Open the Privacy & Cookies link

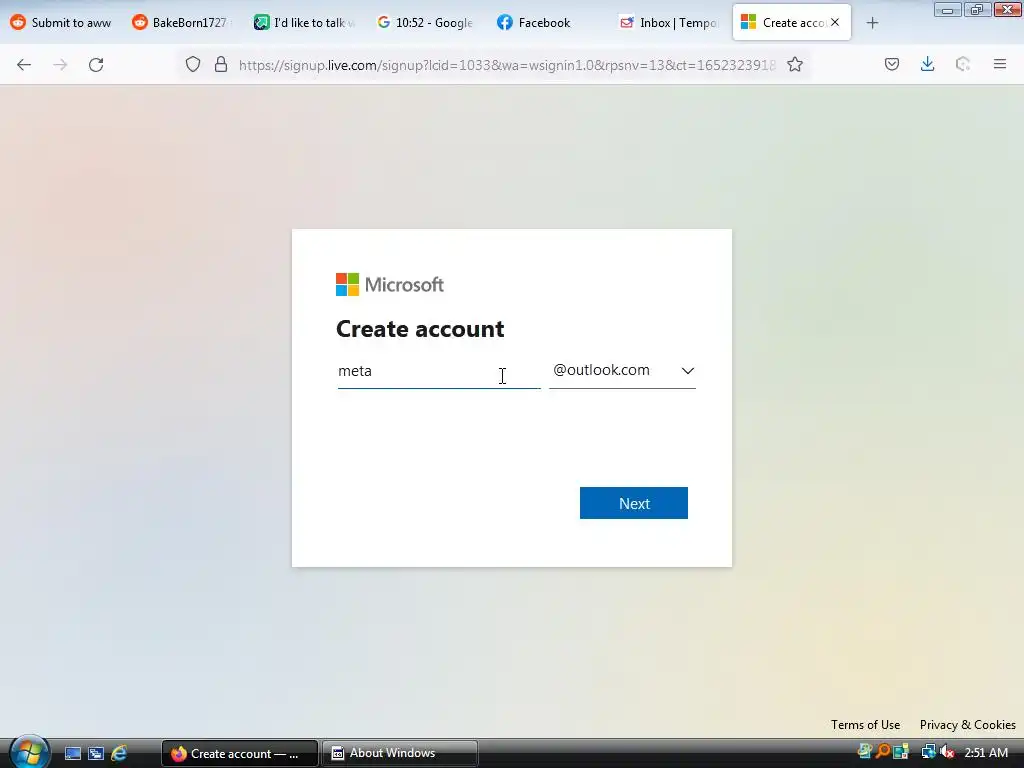pyautogui.click(x=968, y=724)
